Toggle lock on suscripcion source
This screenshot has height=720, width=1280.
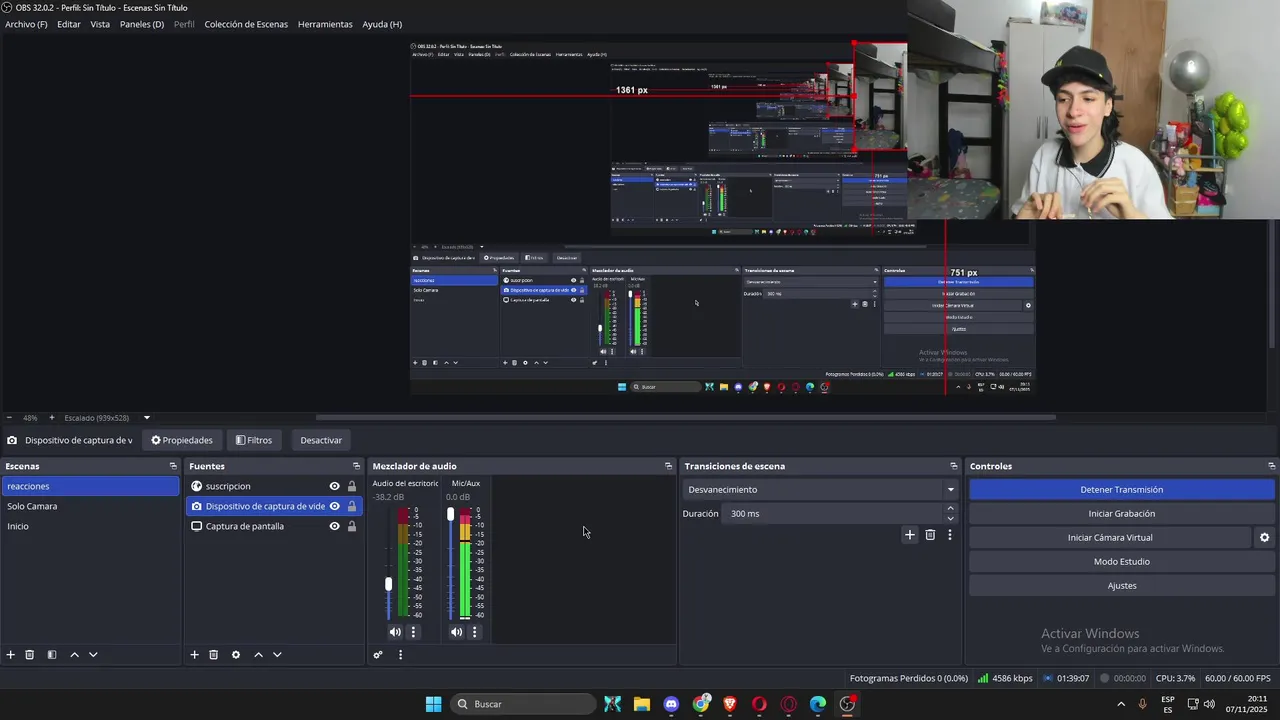click(352, 486)
